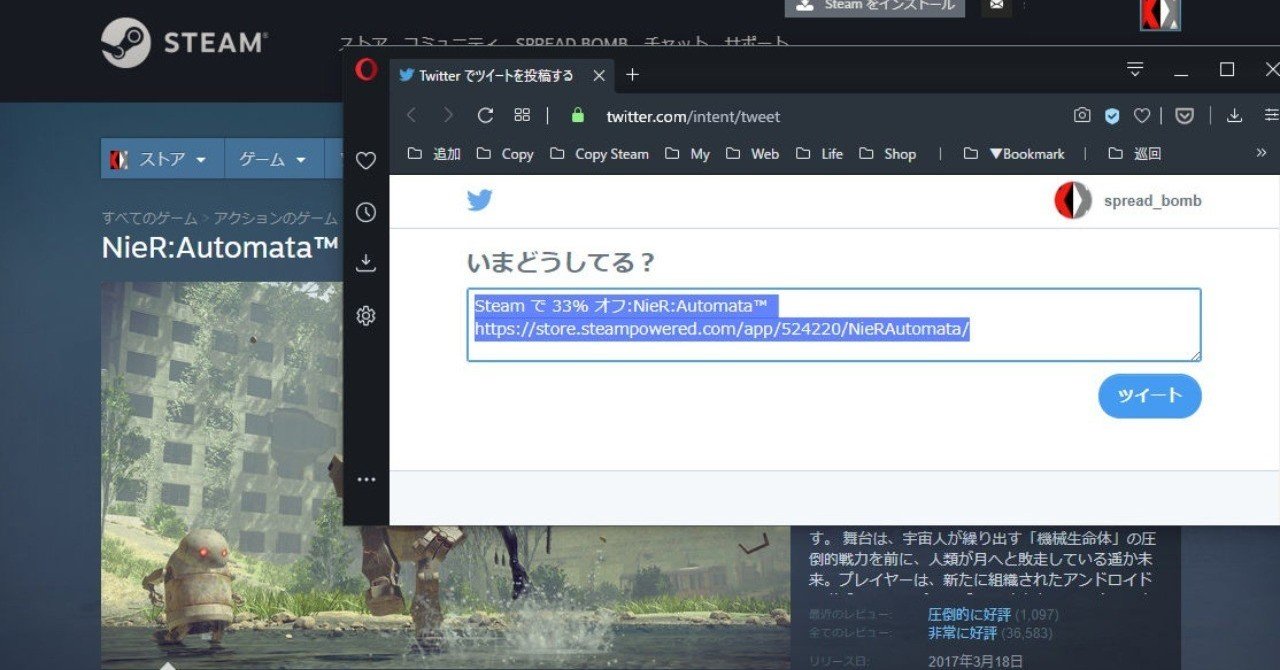Select the Twitter tab in Opera
1280x670 pixels.
(500, 75)
